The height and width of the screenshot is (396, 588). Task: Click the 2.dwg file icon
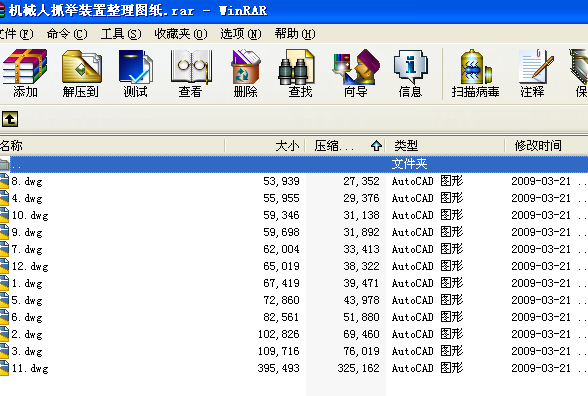pos(4,334)
